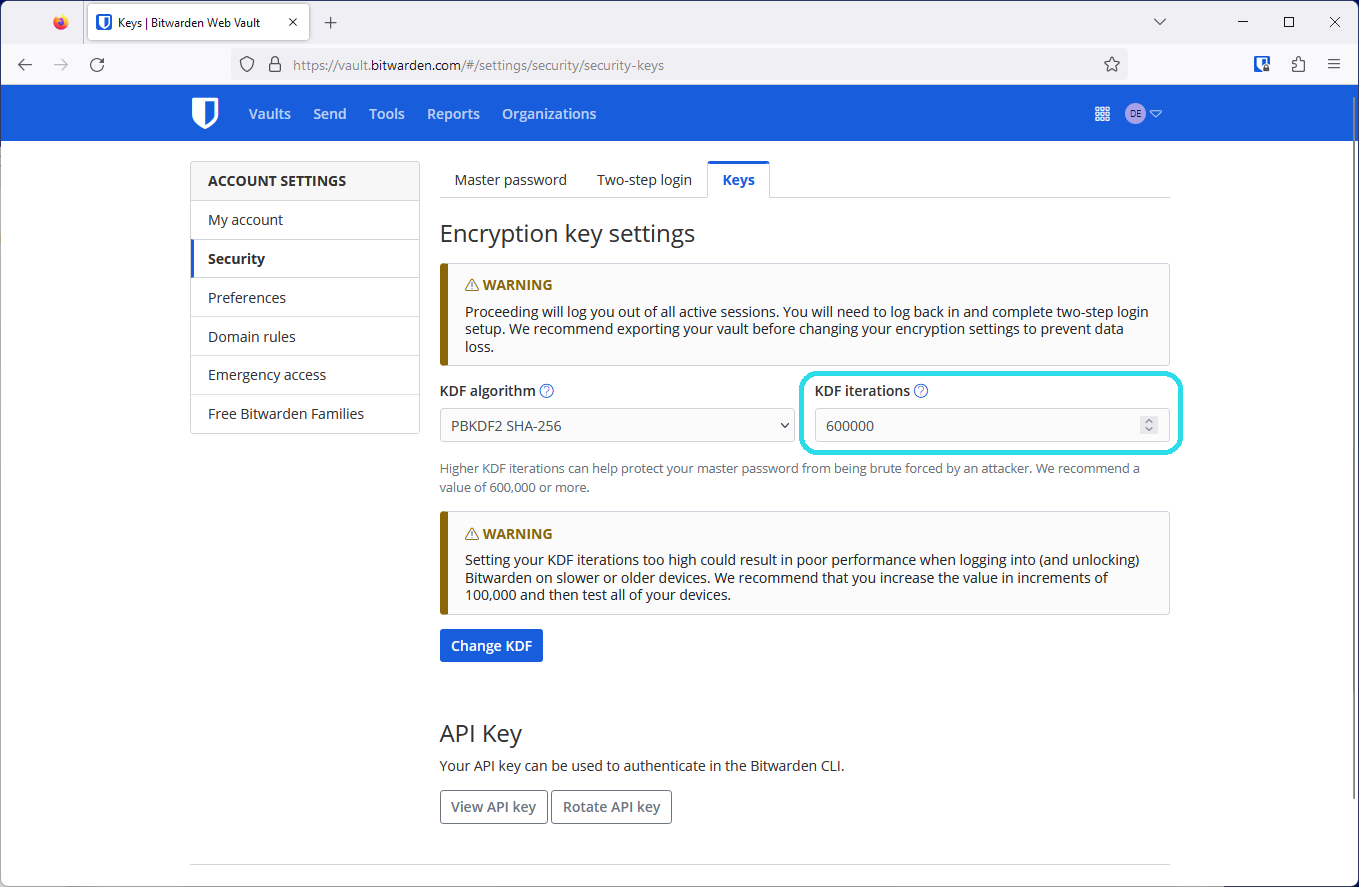Open the tracking protection shield in address bar
The height and width of the screenshot is (887, 1359).
(x=247, y=63)
